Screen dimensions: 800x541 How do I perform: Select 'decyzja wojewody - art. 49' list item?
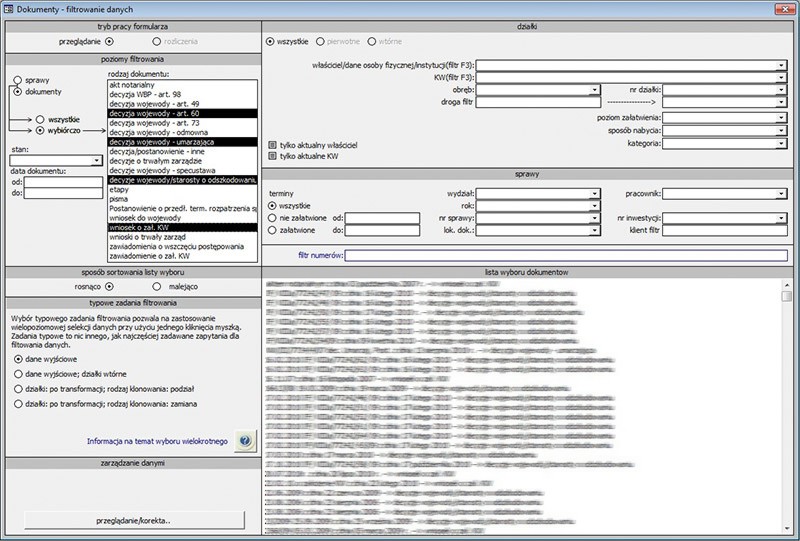click(x=183, y=104)
